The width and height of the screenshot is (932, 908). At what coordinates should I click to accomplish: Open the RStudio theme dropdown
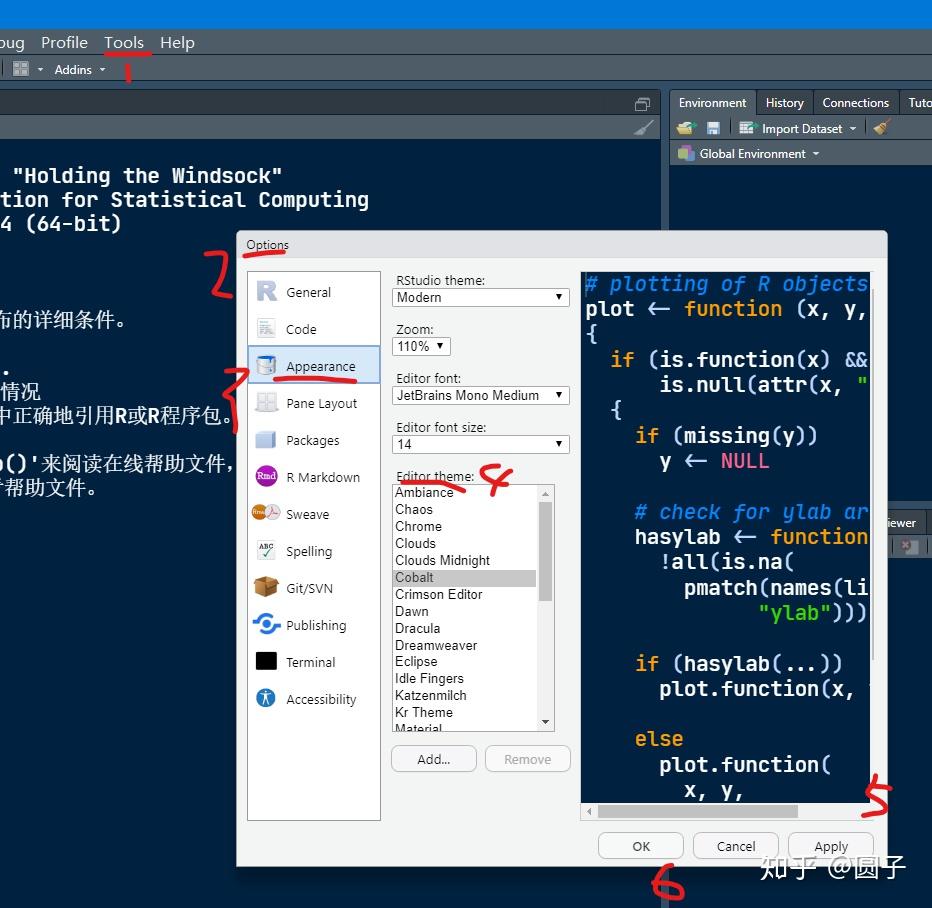[x=480, y=297]
